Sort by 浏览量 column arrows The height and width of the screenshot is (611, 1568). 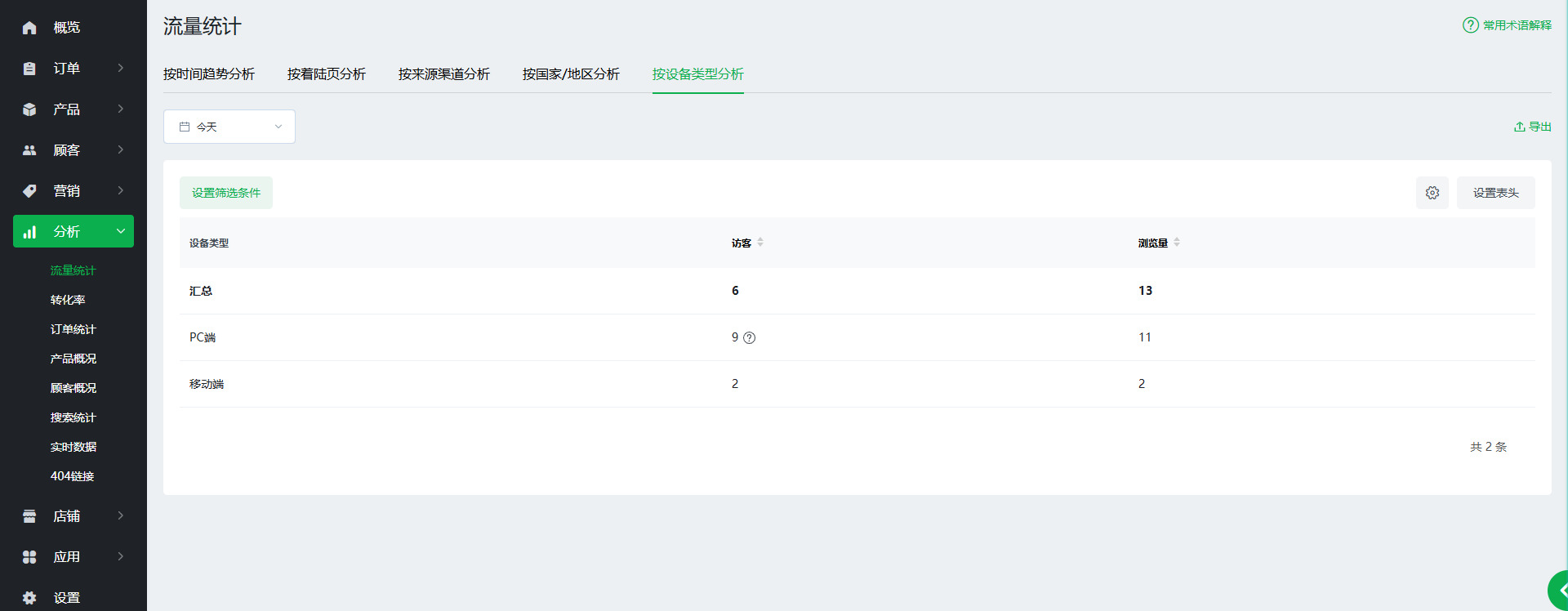[1177, 243]
